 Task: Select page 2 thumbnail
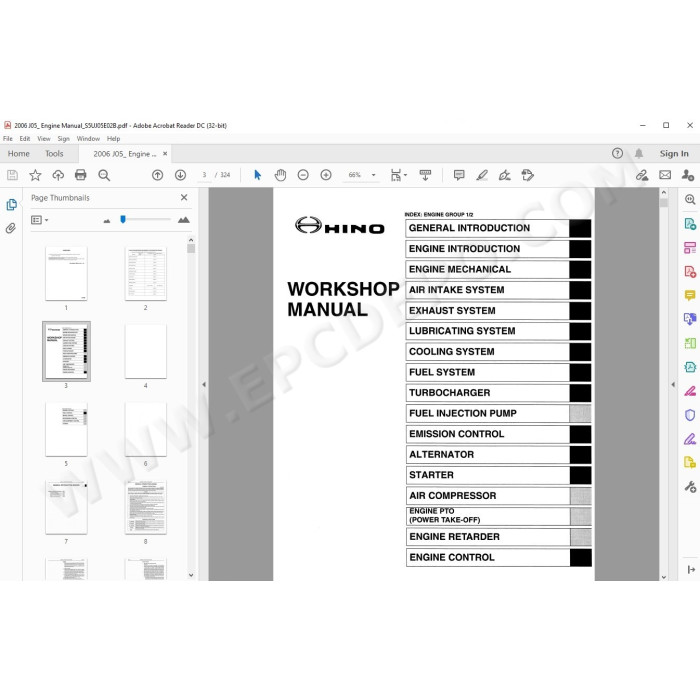pyautogui.click(x=146, y=273)
